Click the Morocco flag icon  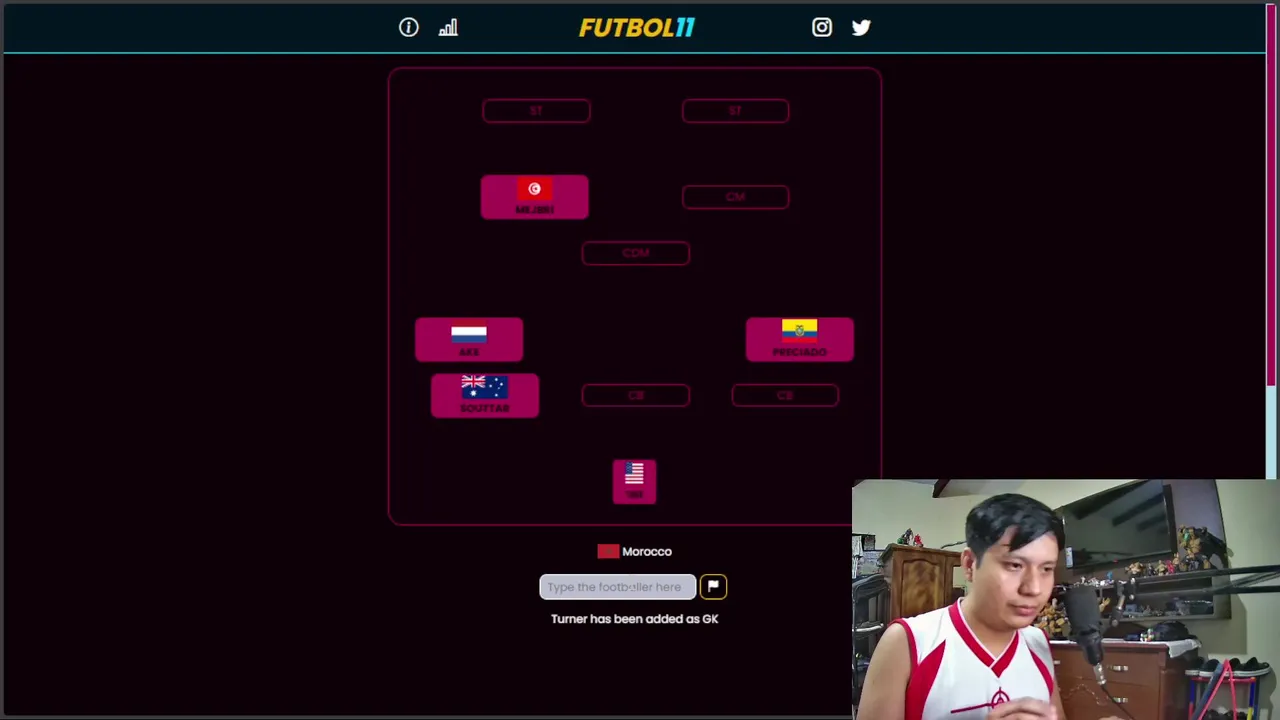(x=608, y=551)
